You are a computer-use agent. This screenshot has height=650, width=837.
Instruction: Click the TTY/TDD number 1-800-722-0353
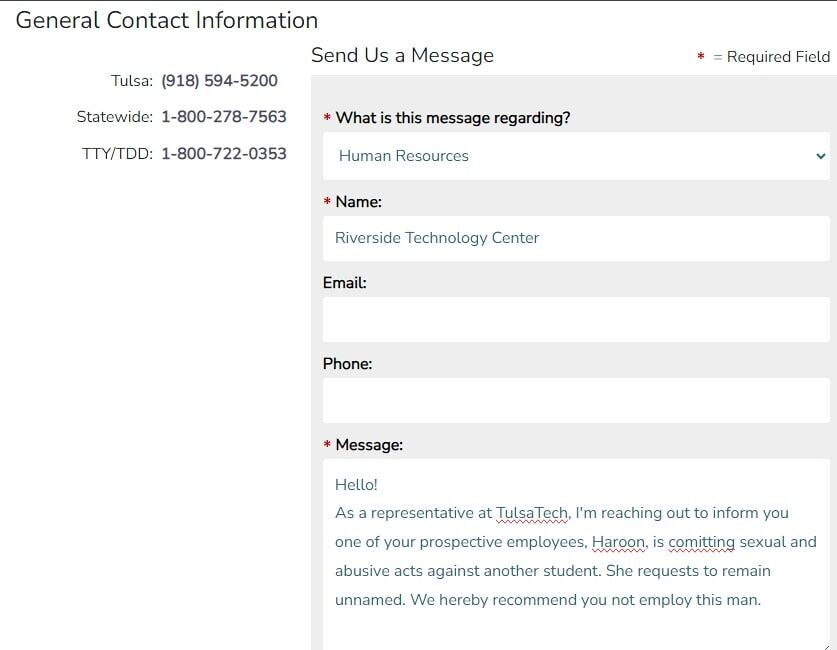(223, 154)
